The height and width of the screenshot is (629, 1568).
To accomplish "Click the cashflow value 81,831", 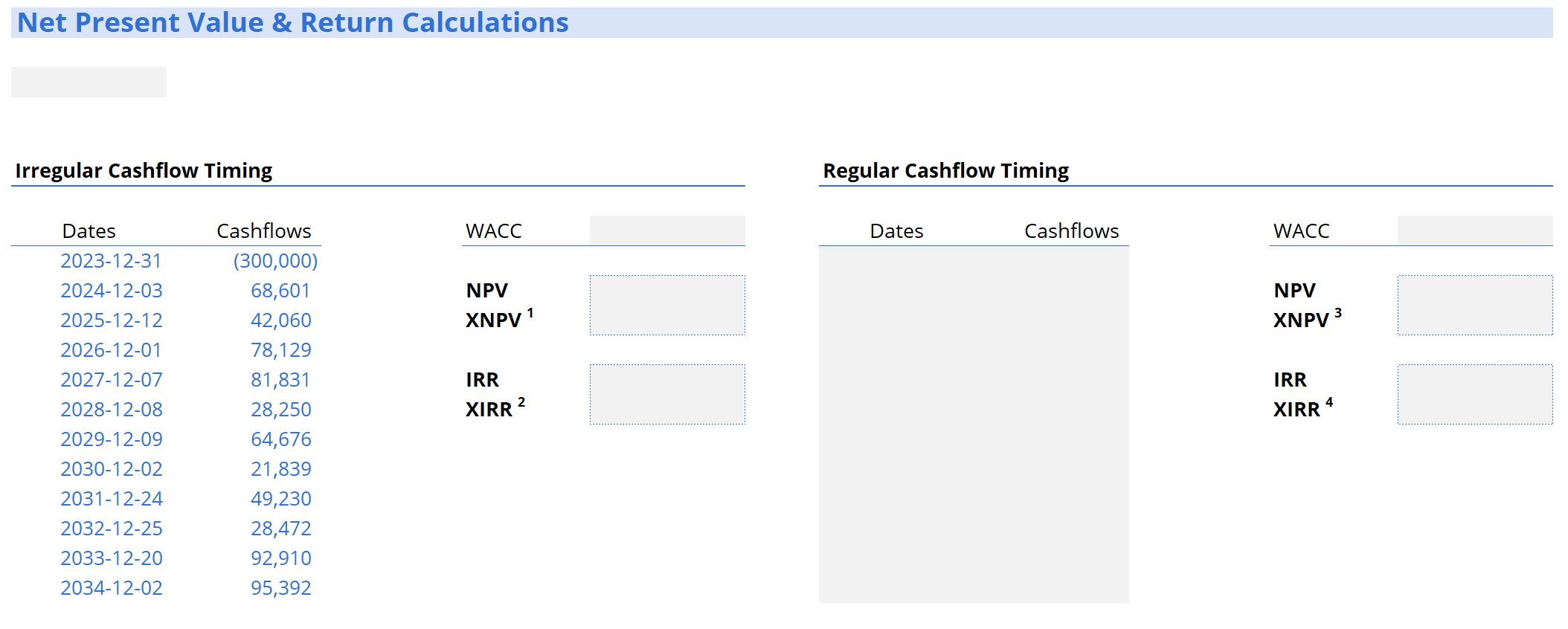I will (280, 380).
